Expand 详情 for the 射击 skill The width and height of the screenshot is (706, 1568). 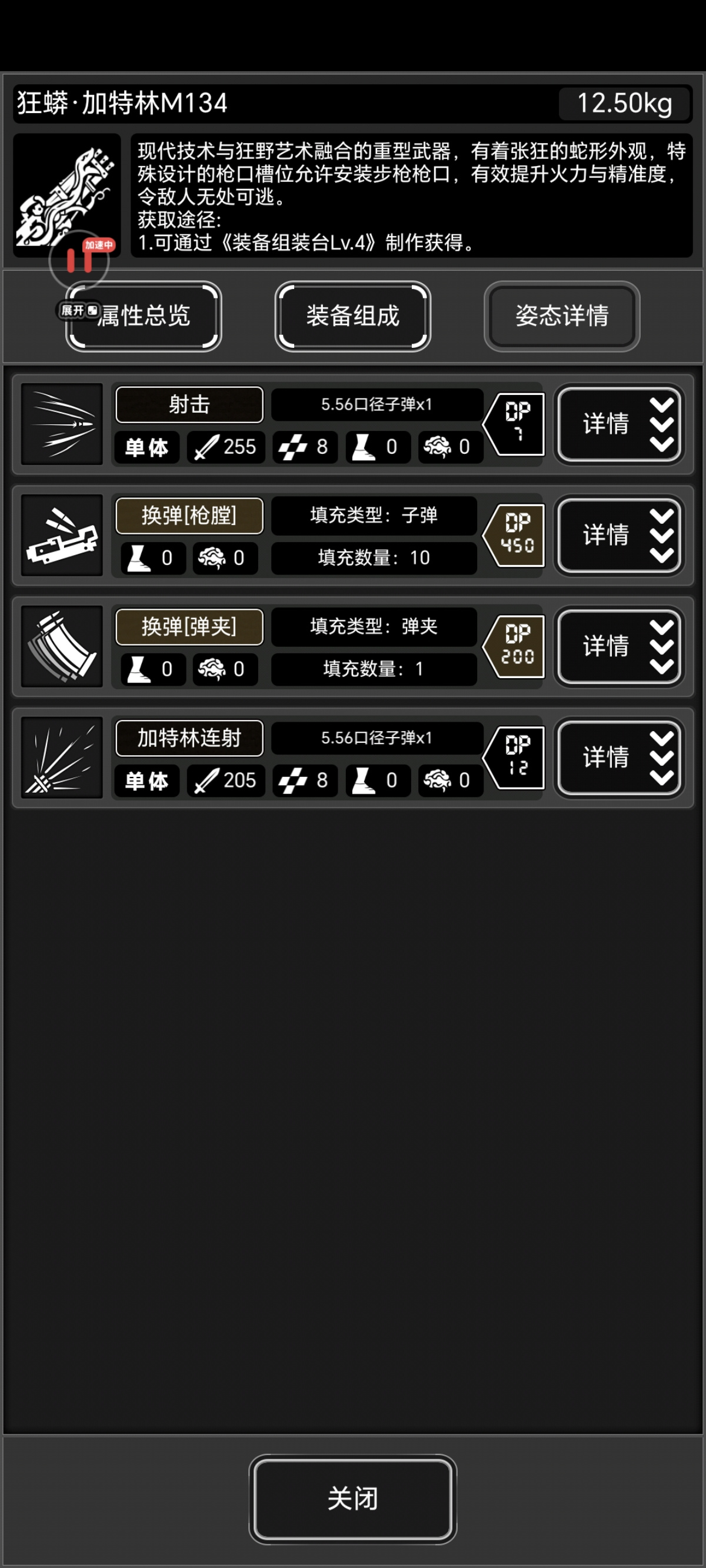pos(620,424)
